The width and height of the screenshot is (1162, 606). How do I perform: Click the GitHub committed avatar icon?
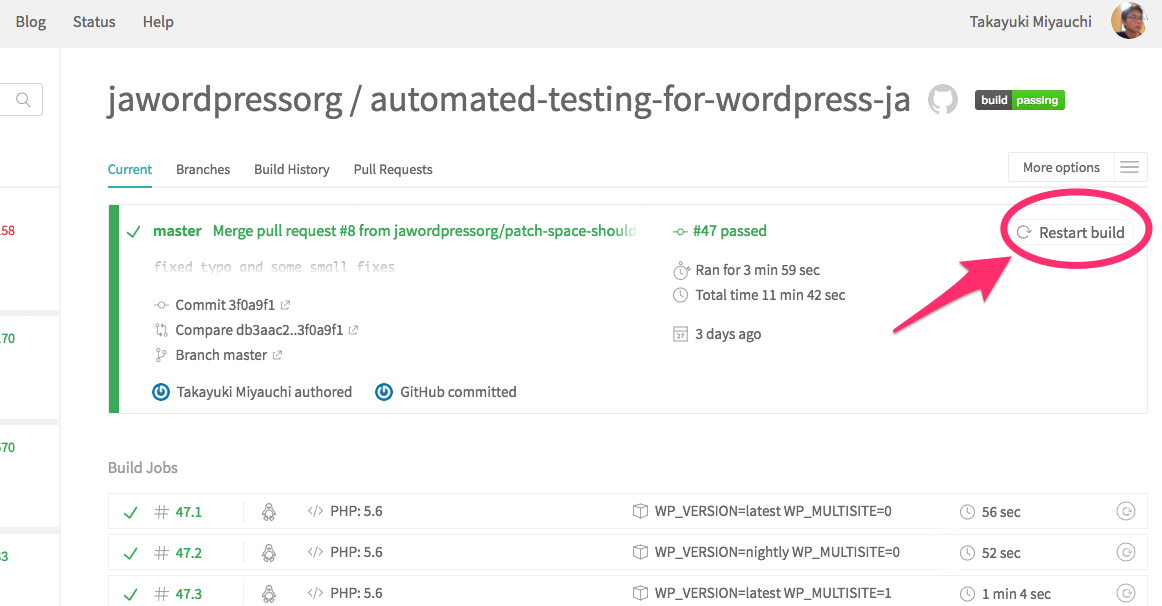point(384,392)
